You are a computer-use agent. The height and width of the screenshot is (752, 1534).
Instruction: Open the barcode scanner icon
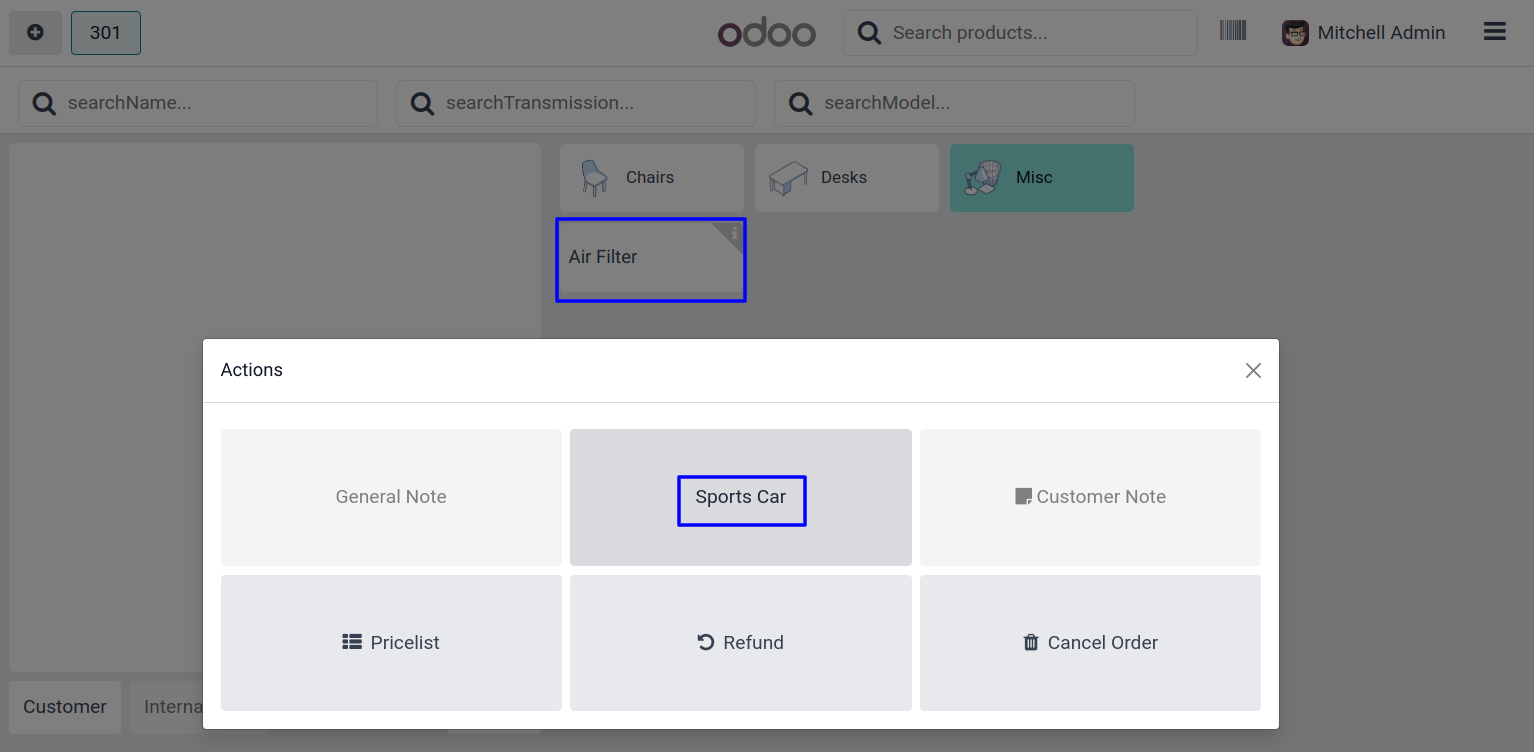[x=1233, y=31]
